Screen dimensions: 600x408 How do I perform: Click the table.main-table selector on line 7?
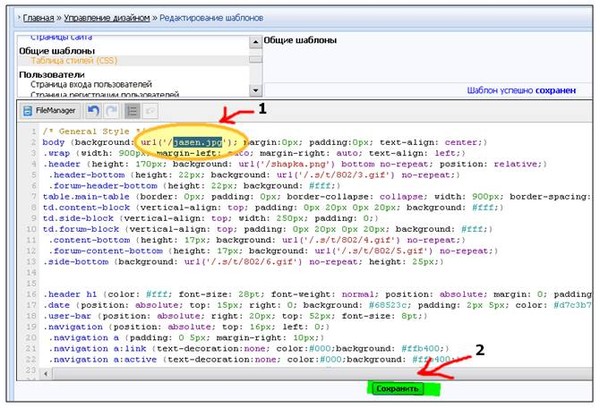(86, 196)
